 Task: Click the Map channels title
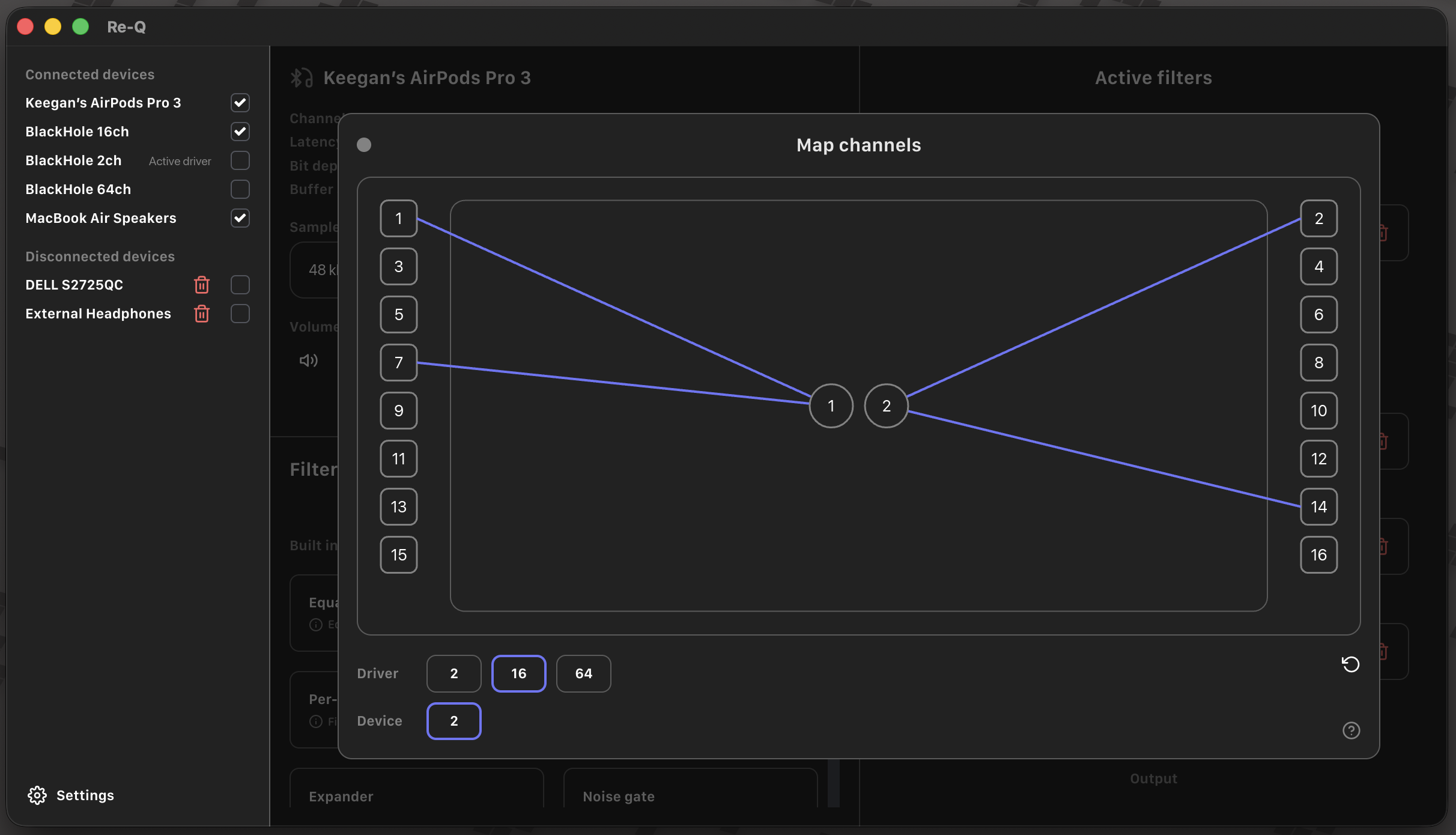click(x=859, y=145)
